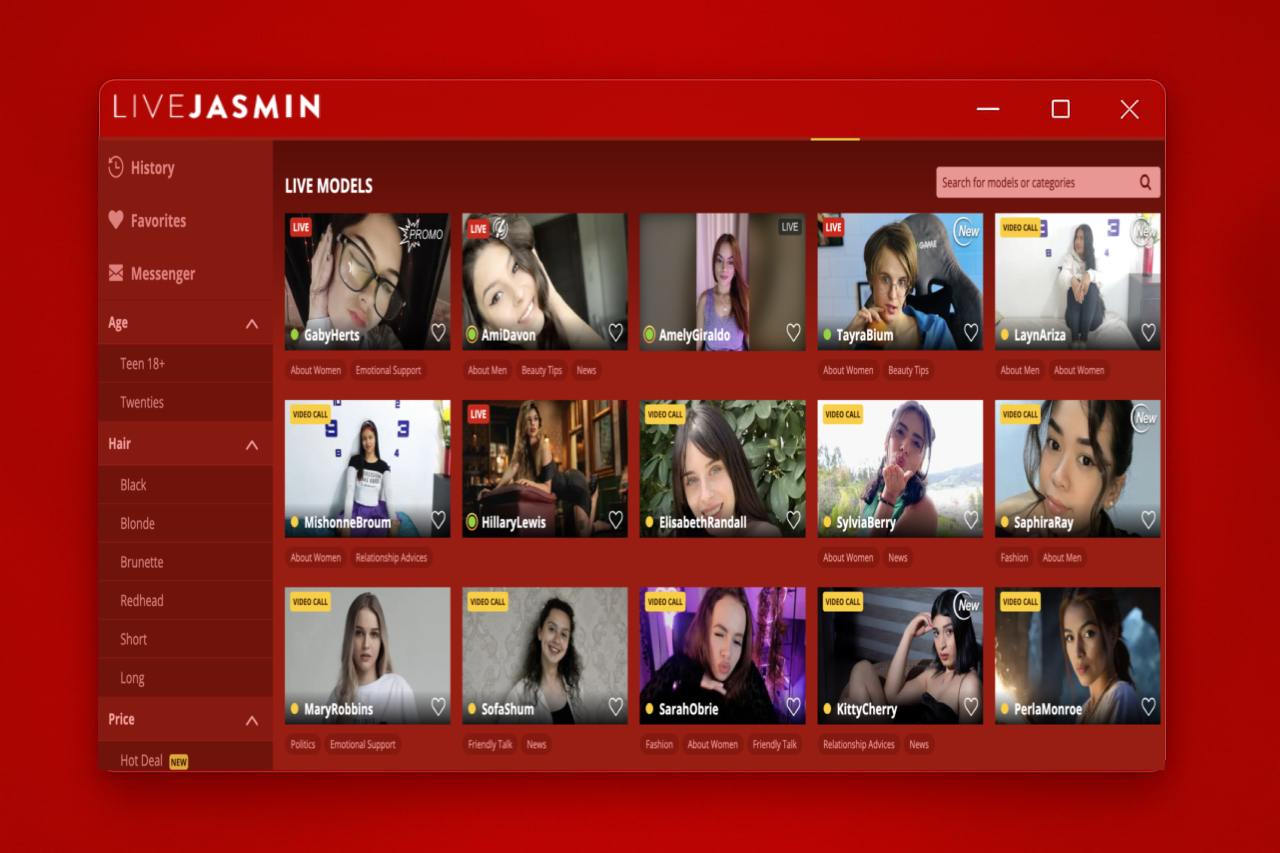The height and width of the screenshot is (853, 1280).
Task: Click the PROMO badge on GabyHerts
Action: pos(423,234)
